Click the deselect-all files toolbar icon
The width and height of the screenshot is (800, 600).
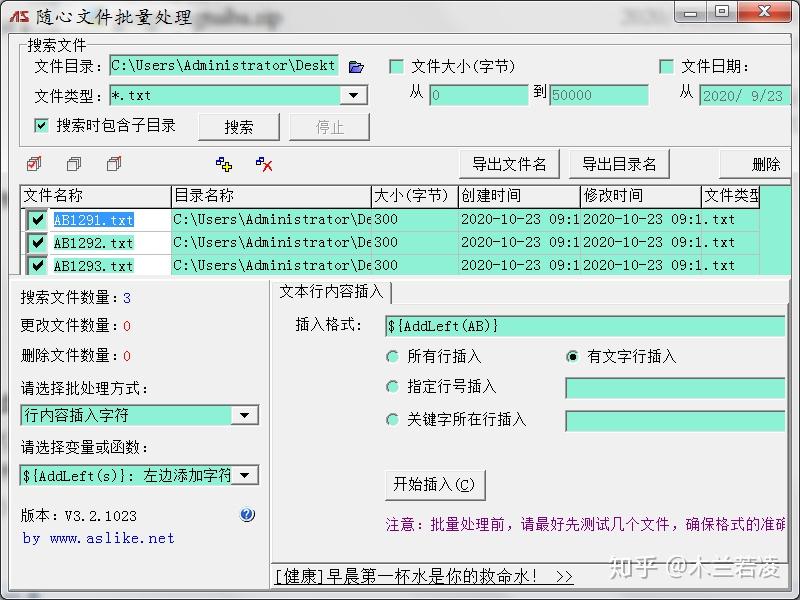point(75,163)
